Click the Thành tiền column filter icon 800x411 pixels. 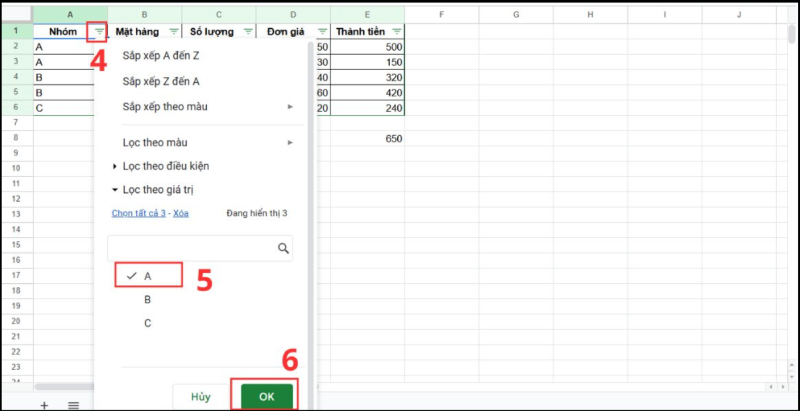tap(396, 32)
